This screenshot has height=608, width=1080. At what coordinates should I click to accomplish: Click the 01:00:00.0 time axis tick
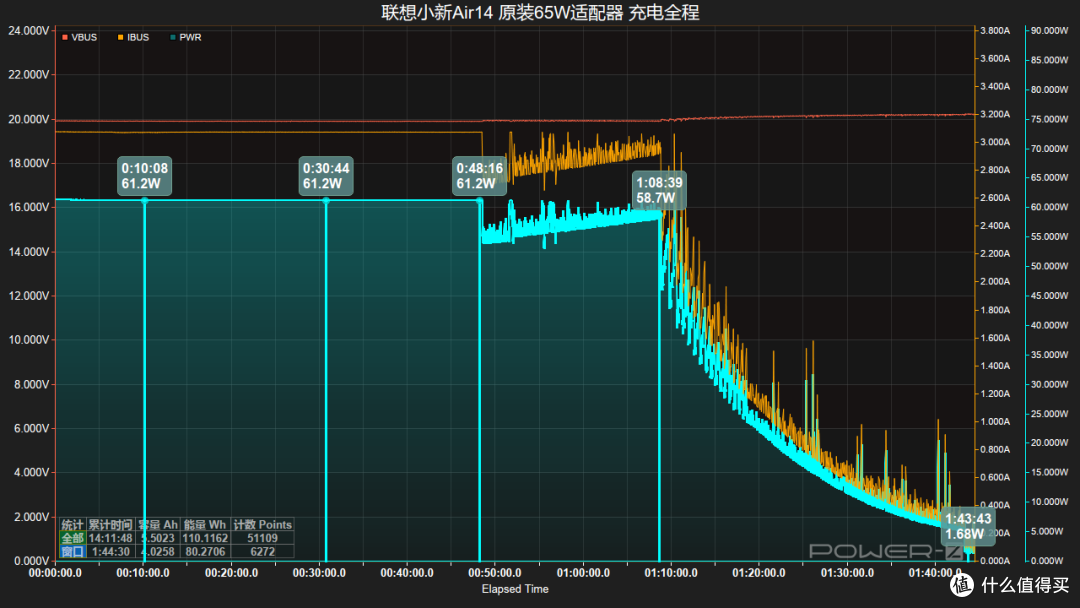click(583, 573)
